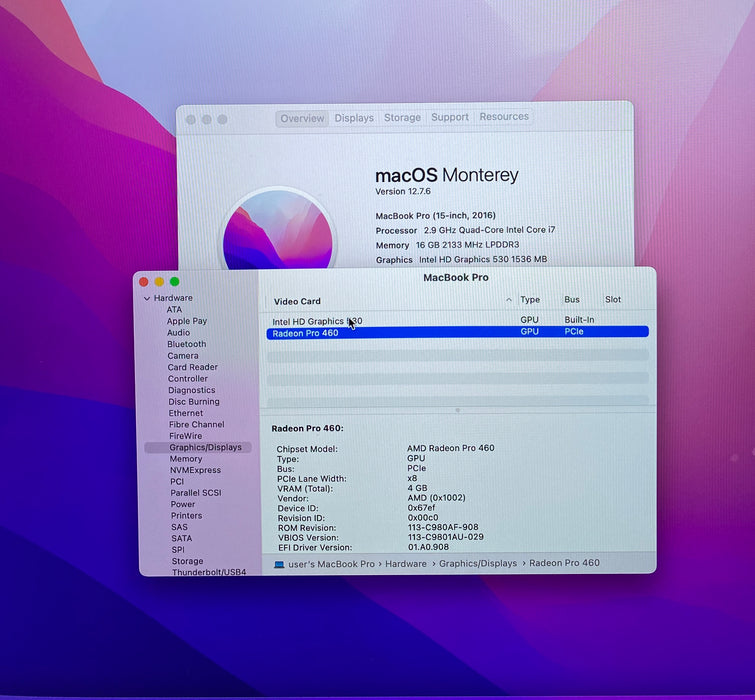Click MacBook Pro (15-inch, 2016) model text
Screen dimensions: 755x700
tap(435, 216)
